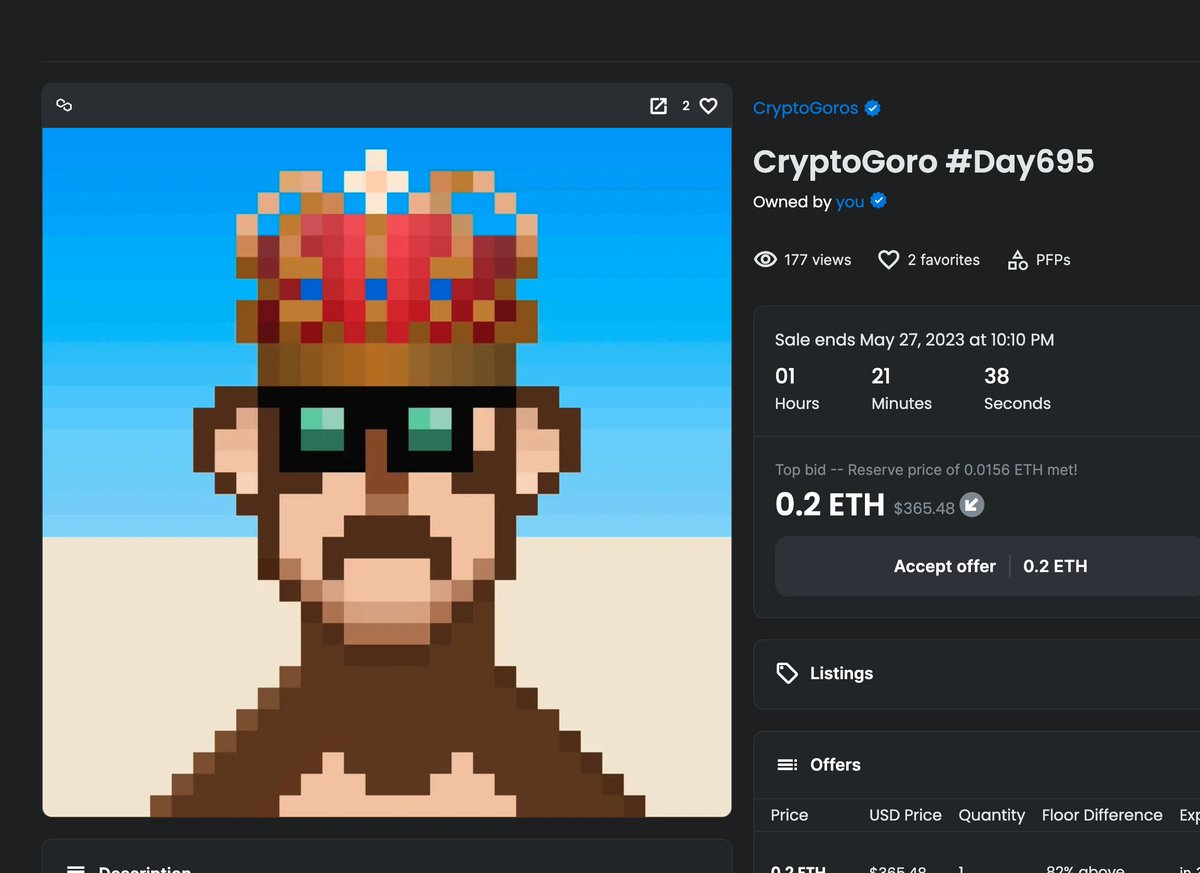Click the eye icon by 177 views
This screenshot has height=873, width=1200.
[765, 260]
